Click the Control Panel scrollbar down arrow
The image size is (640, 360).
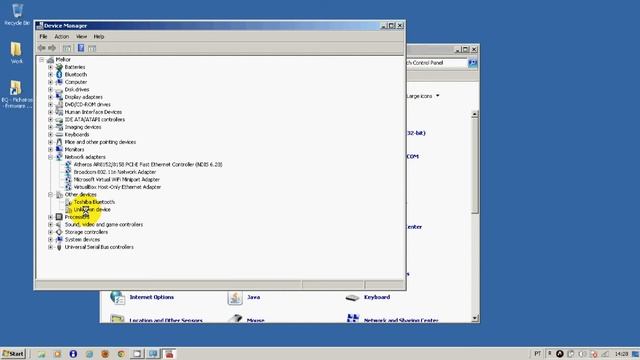tap(475, 318)
